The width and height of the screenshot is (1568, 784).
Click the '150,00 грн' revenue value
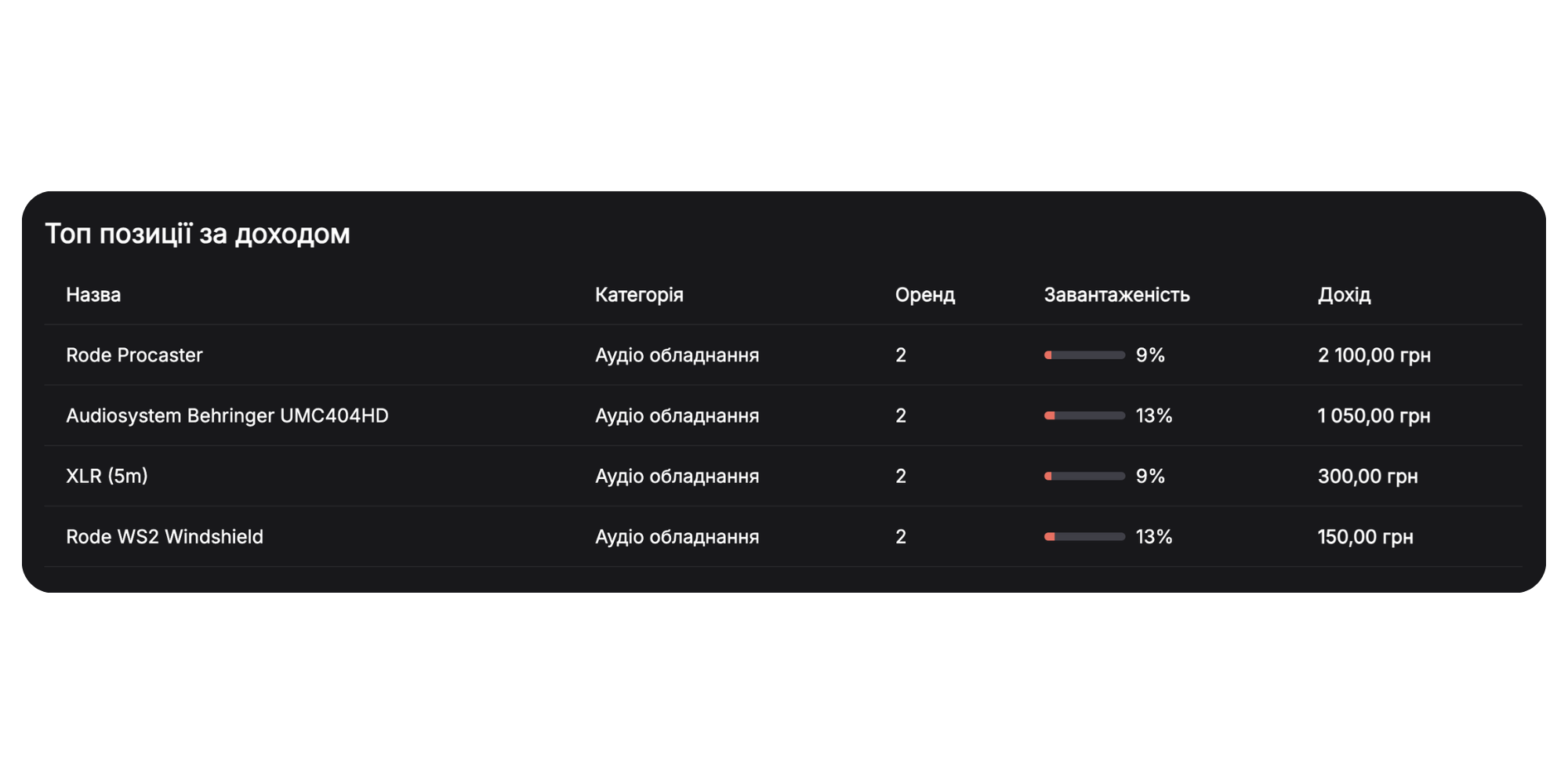tap(1366, 536)
